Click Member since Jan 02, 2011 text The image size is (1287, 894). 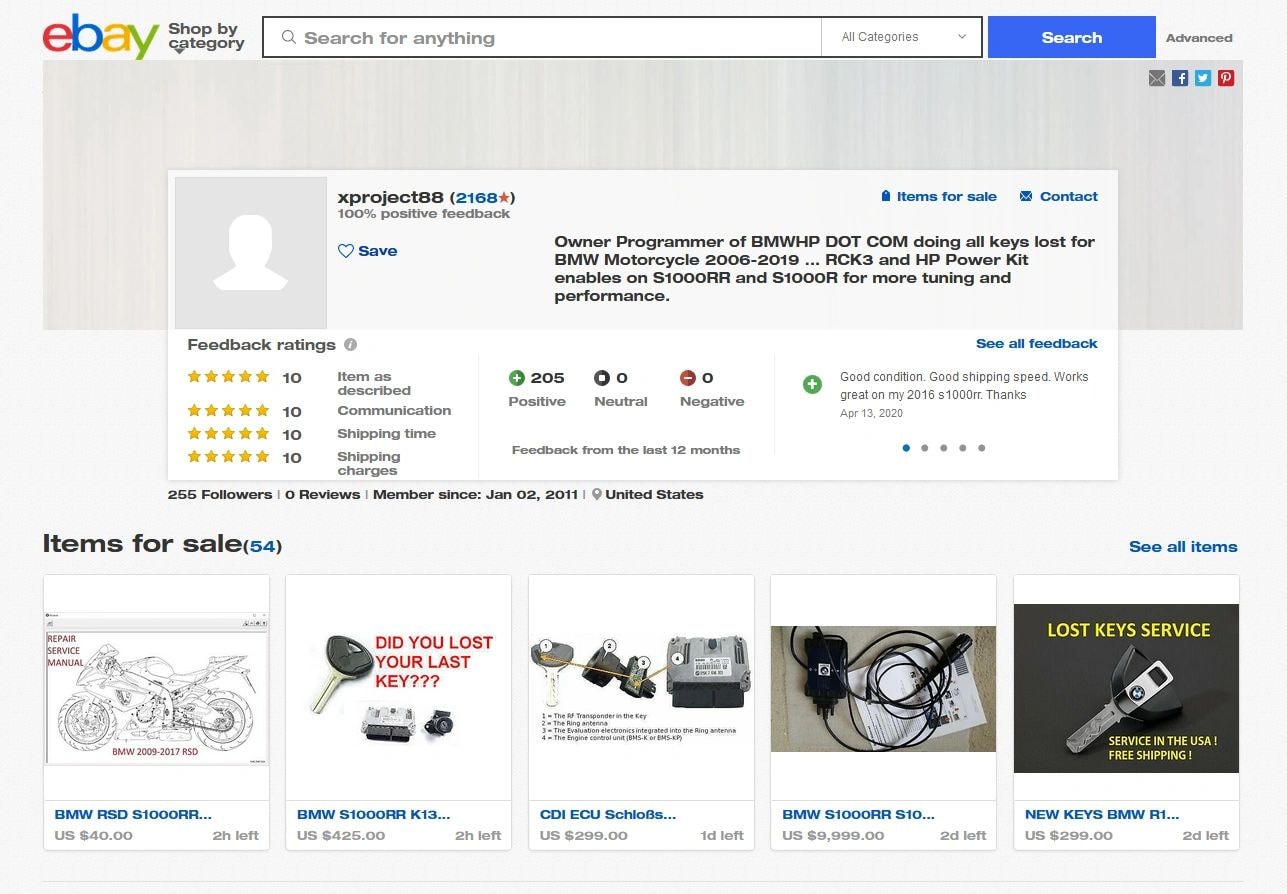point(476,494)
